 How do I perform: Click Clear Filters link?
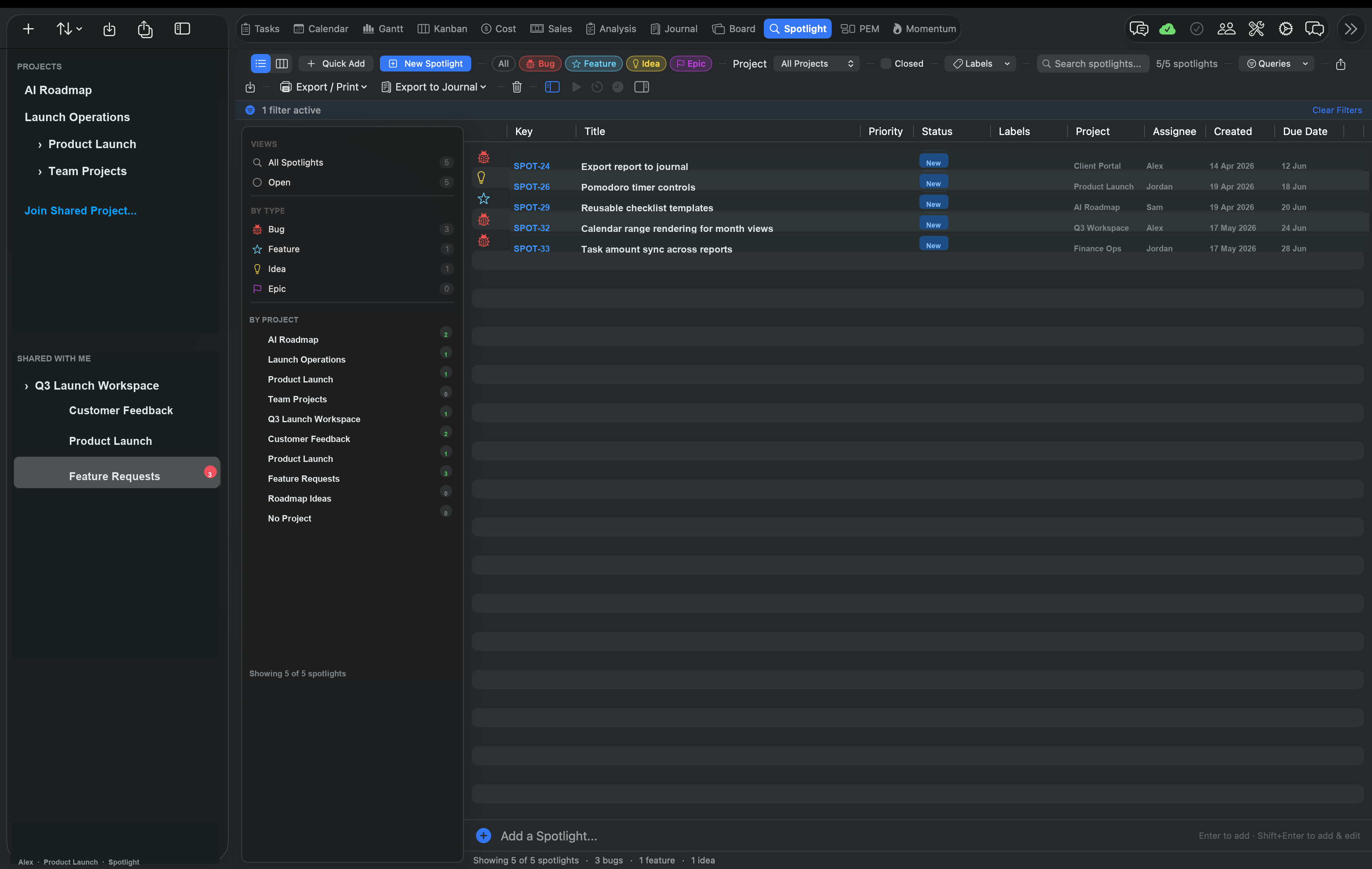1337,110
